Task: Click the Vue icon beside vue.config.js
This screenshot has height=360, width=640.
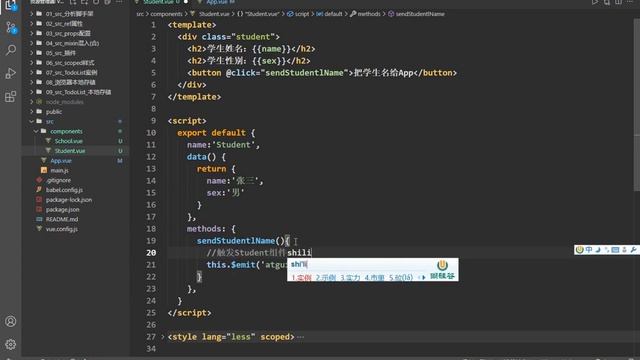Action: pos(39,229)
